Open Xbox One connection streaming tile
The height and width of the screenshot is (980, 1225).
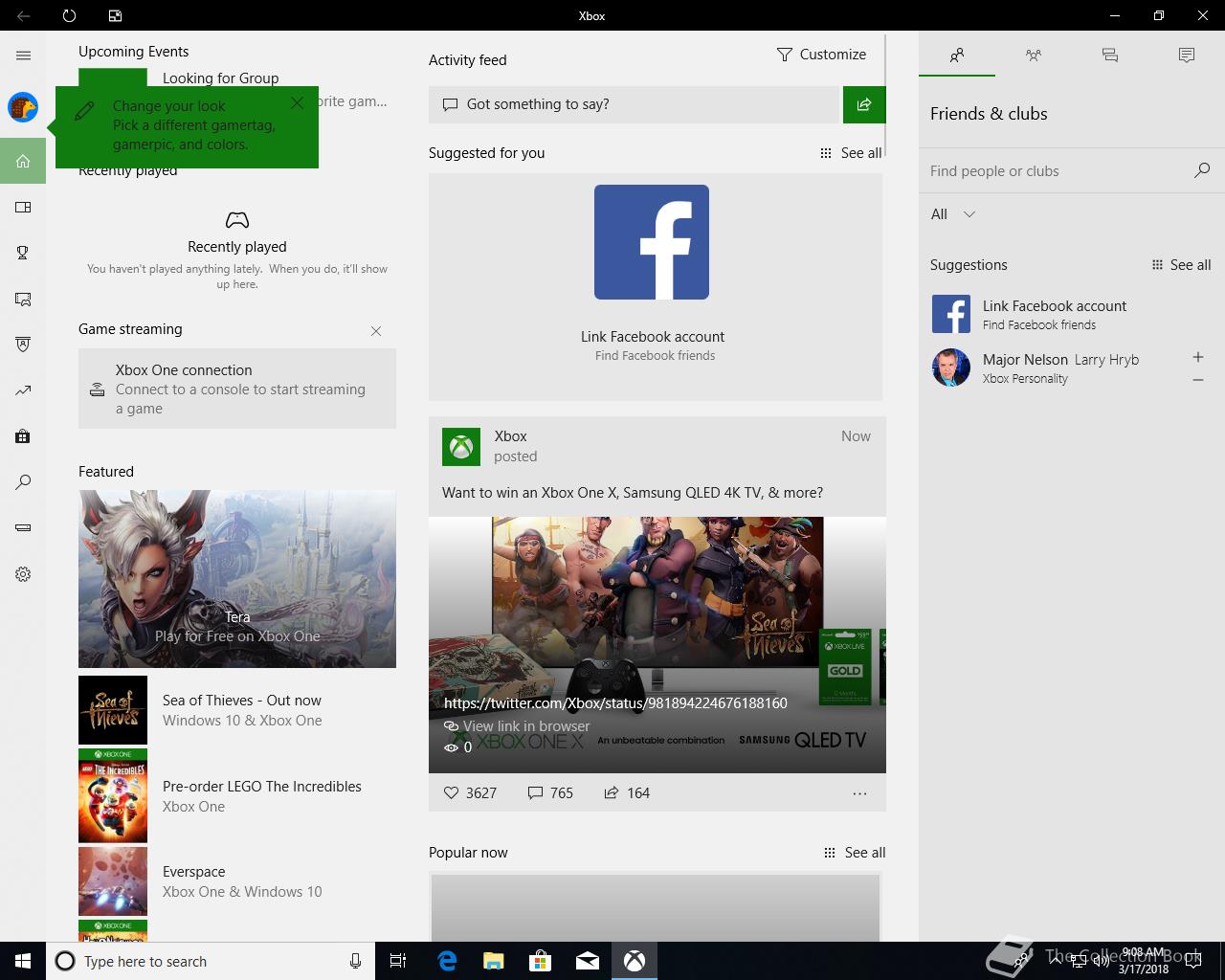[x=237, y=389]
